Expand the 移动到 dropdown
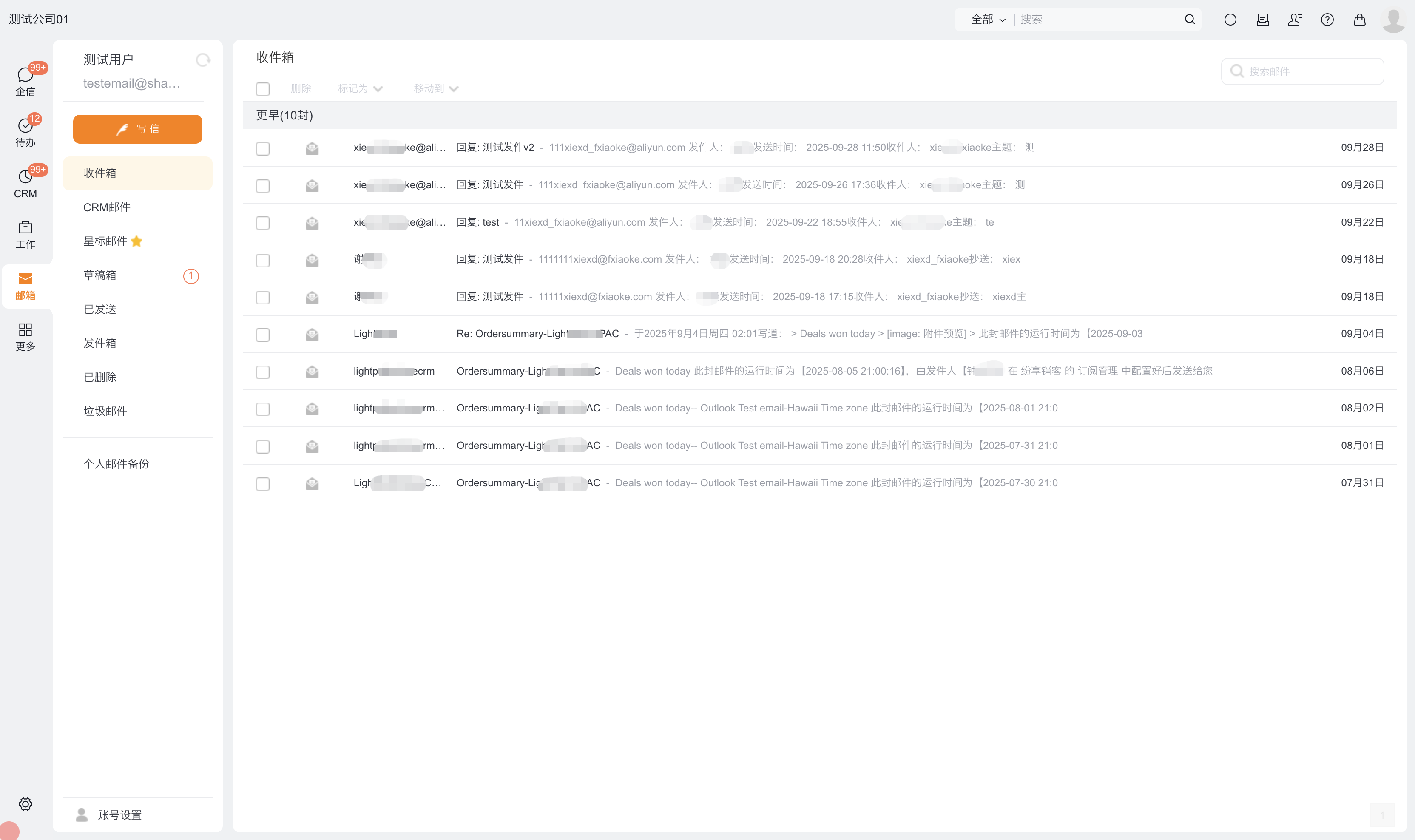The image size is (1415, 840). (x=435, y=89)
